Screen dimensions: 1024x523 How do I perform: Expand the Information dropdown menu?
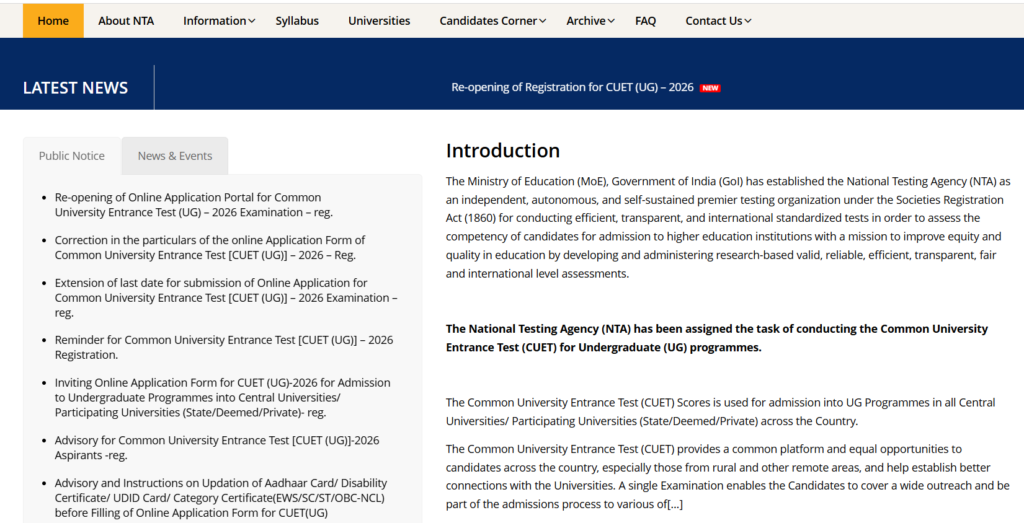(x=219, y=21)
